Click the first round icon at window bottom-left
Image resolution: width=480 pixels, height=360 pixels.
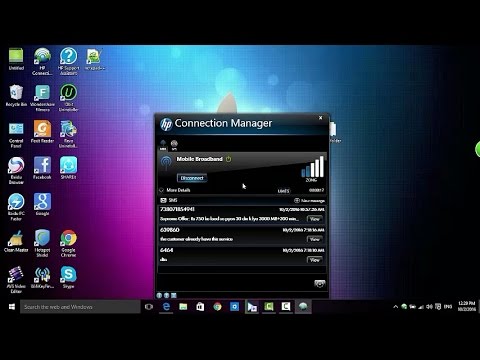pyautogui.click(x=159, y=295)
